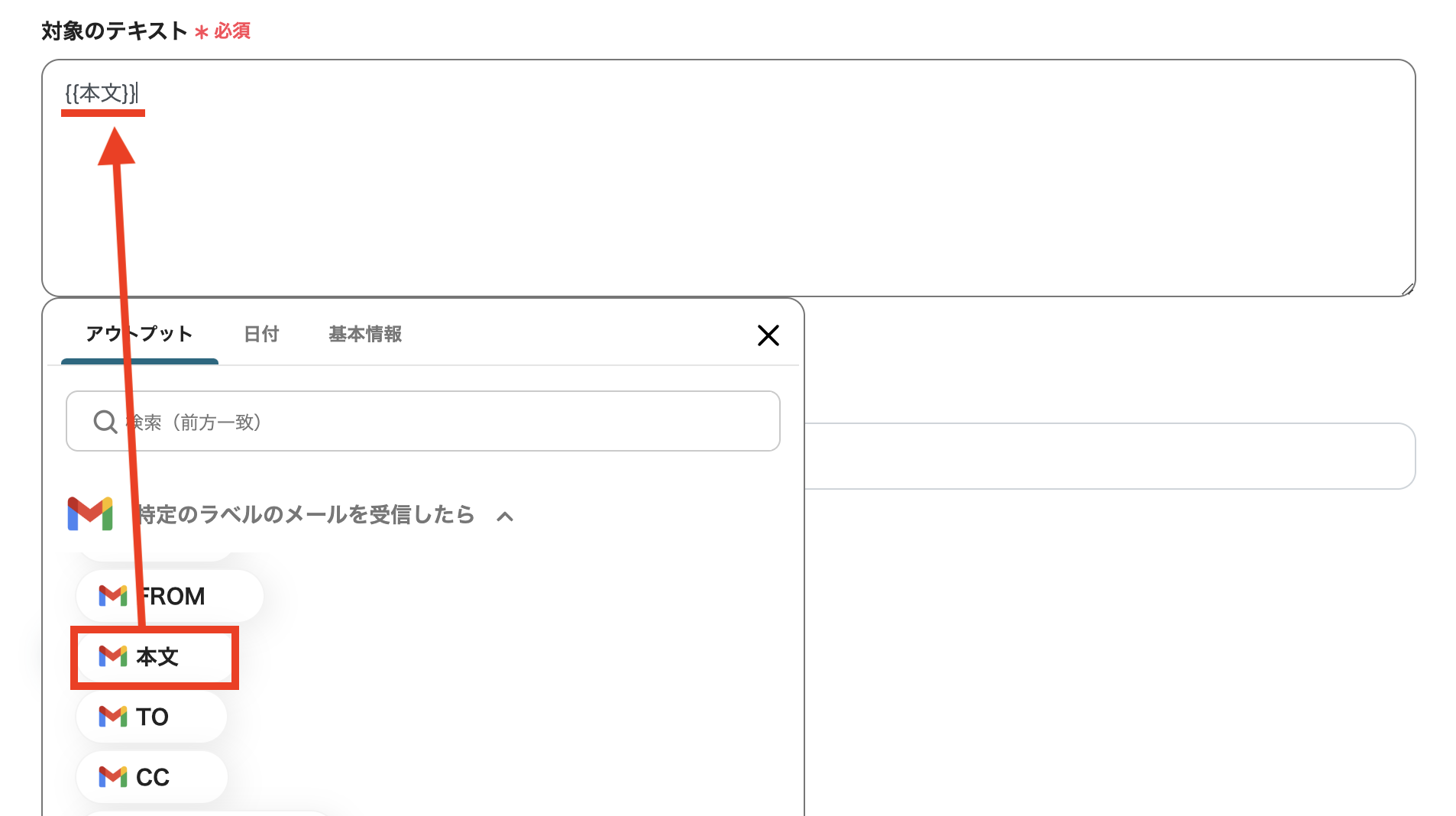Viewport: 1456px width, 816px height.
Task: Click the large Gmail logo in the panel header
Action: (89, 514)
